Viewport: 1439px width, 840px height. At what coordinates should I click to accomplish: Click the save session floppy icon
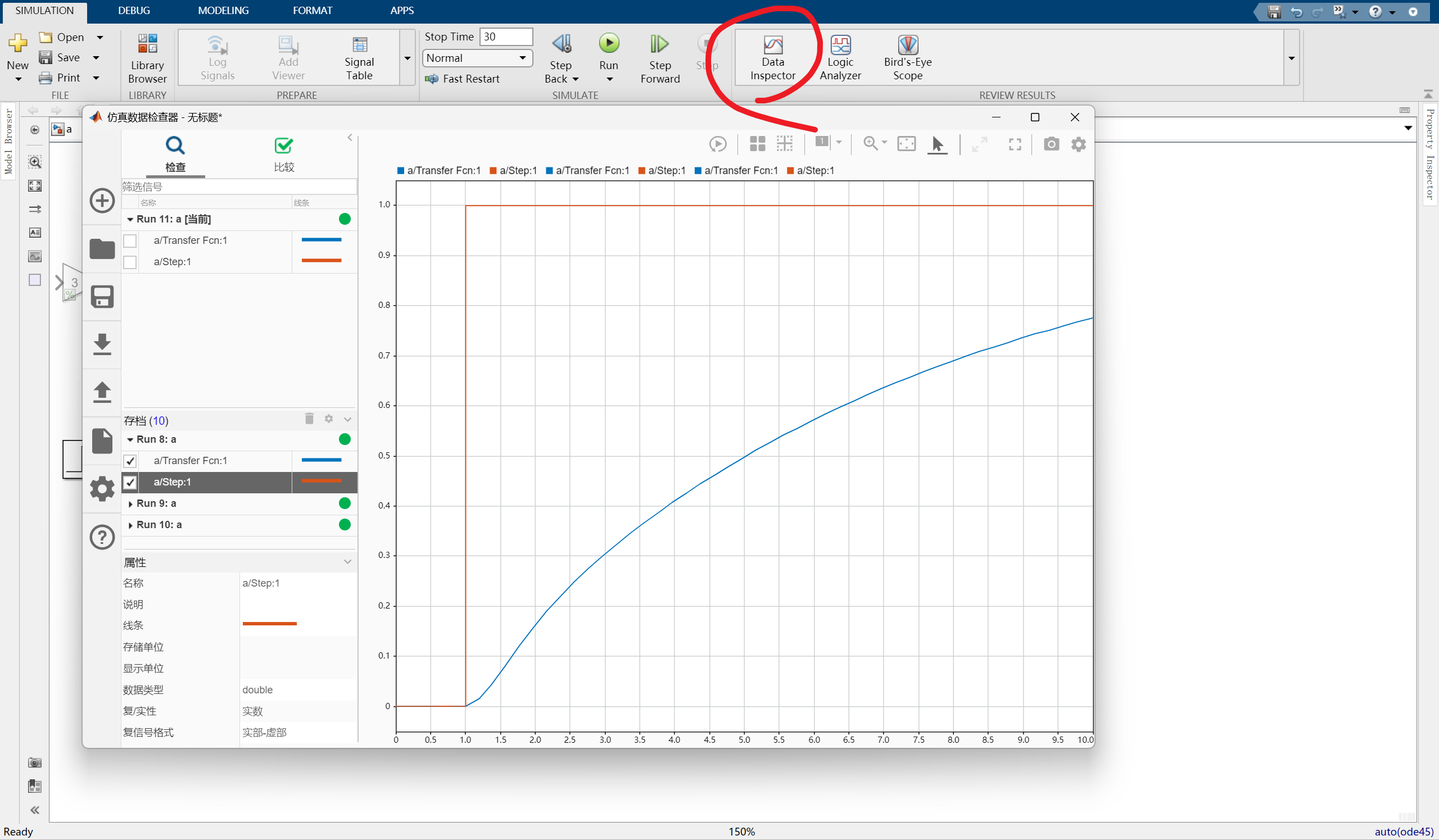102,297
